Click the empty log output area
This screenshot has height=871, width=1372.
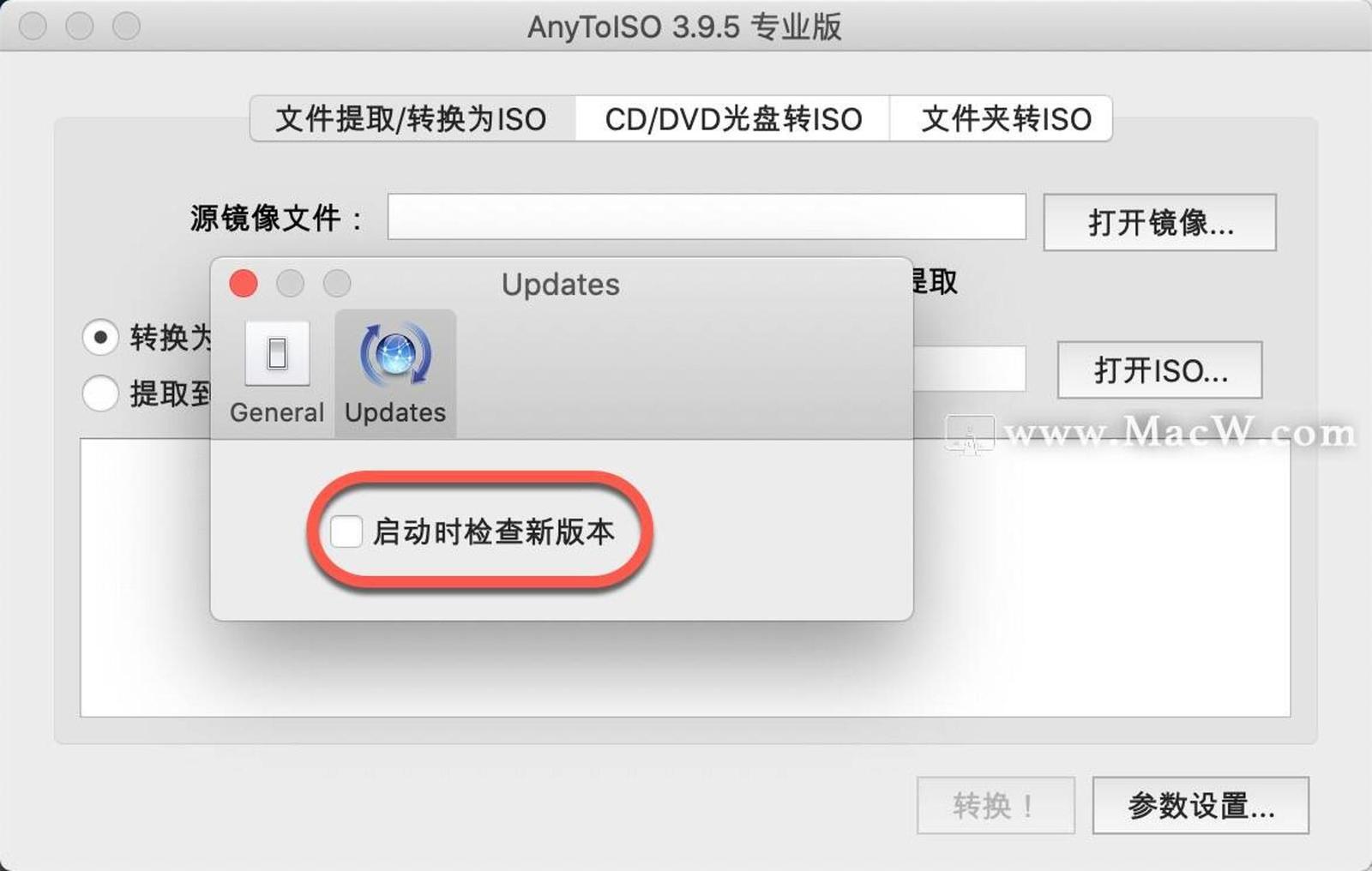click(x=1101, y=578)
